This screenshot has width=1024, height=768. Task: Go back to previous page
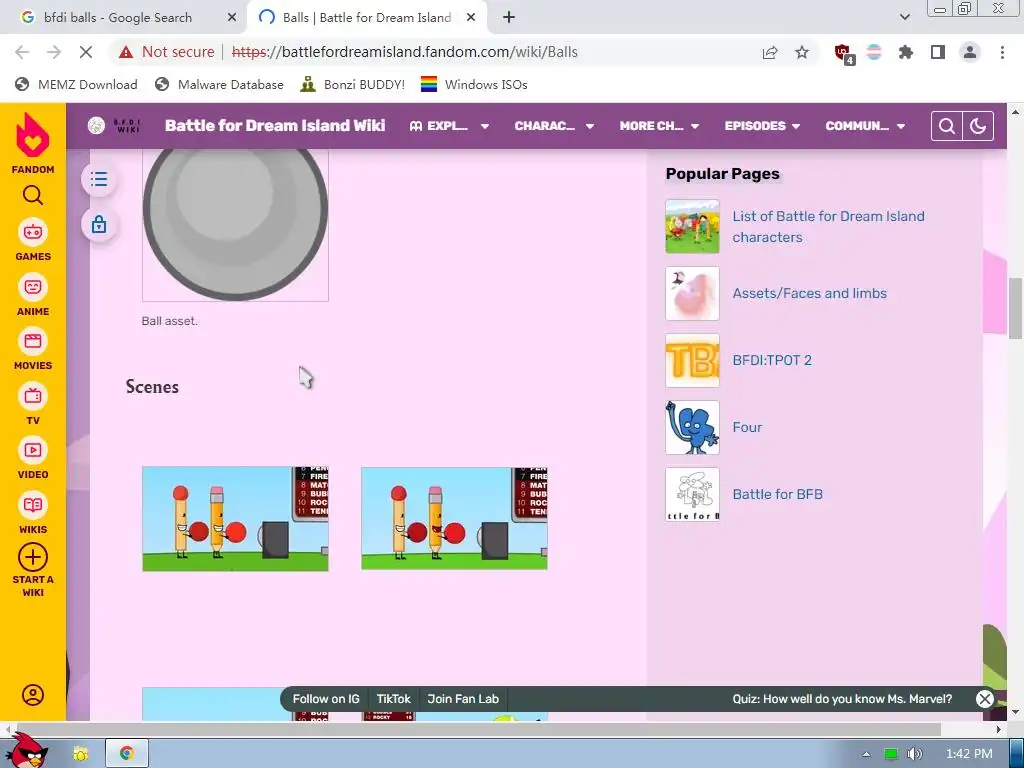22,52
